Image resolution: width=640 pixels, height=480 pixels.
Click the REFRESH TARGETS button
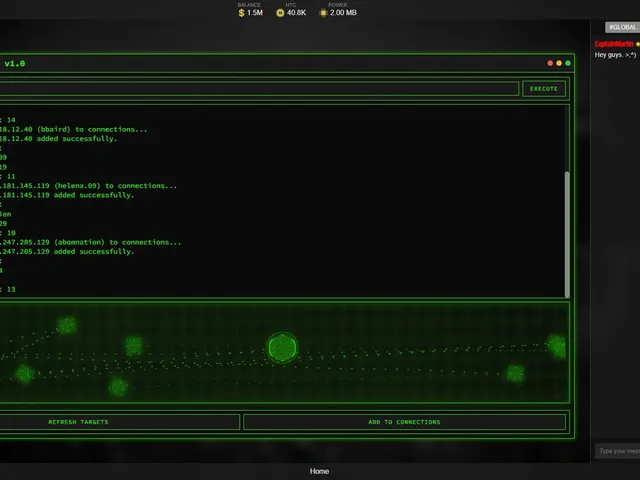point(119,422)
